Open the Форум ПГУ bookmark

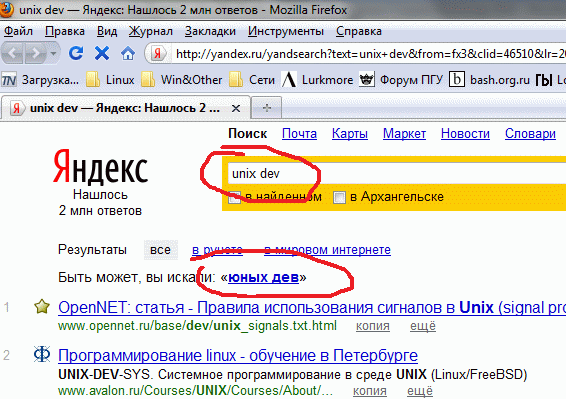(x=401, y=80)
